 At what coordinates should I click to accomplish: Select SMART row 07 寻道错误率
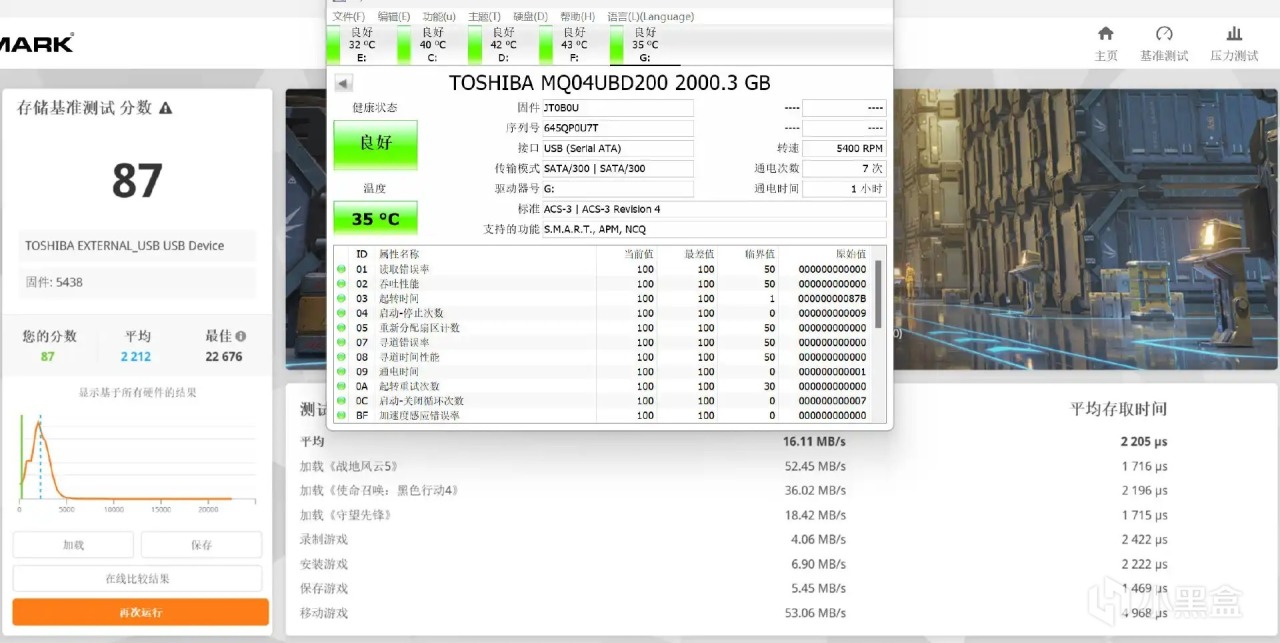click(x=603, y=342)
